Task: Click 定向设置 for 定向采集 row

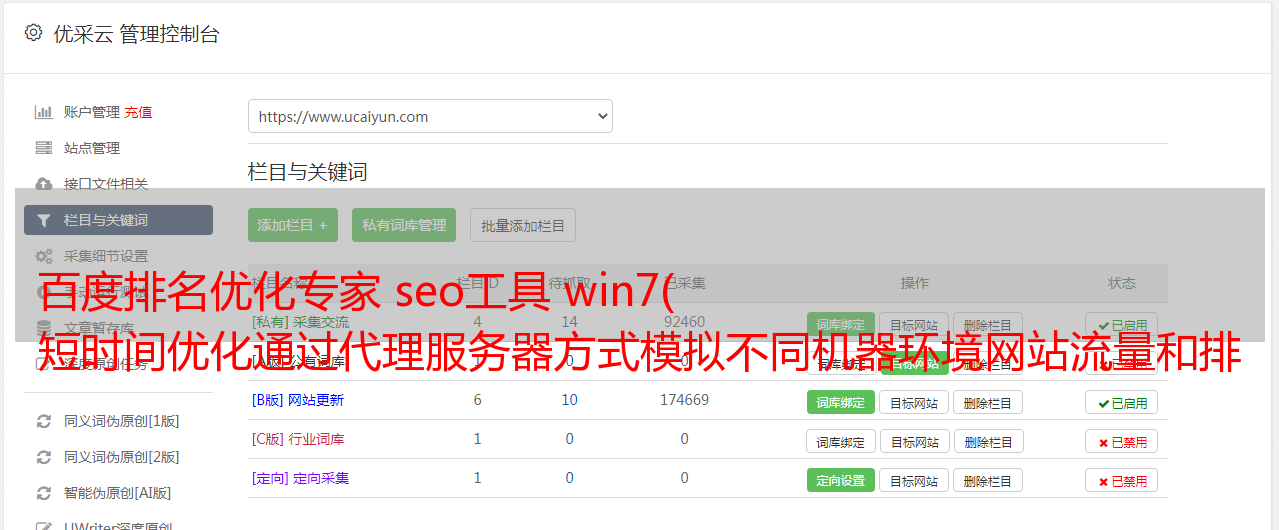Action: [841, 480]
